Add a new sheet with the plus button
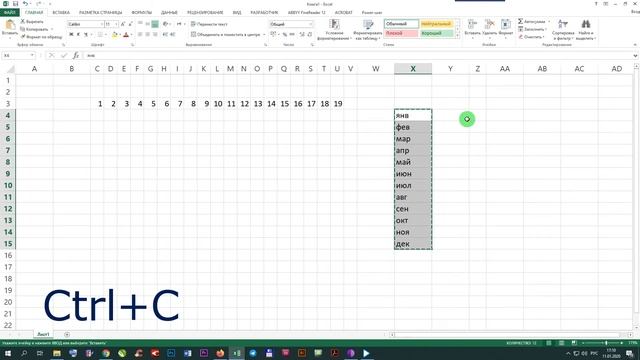The image size is (640, 360). tap(67, 334)
